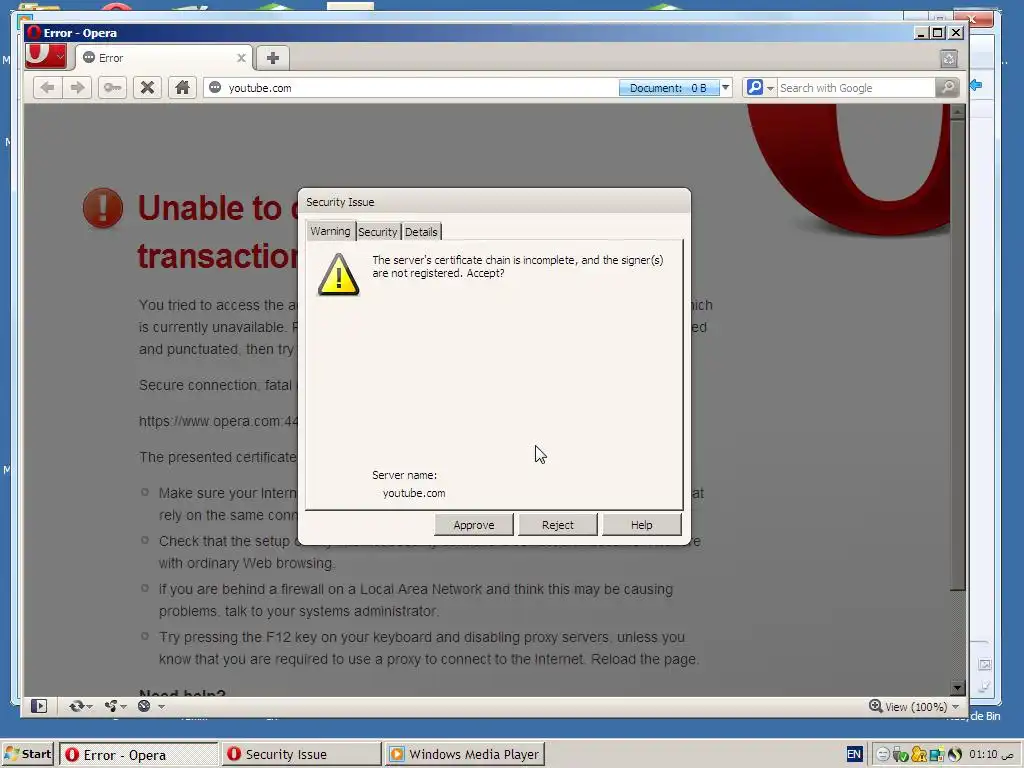Click the Document: 0 B progress indicator
This screenshot has width=1024, height=768.
pos(669,88)
